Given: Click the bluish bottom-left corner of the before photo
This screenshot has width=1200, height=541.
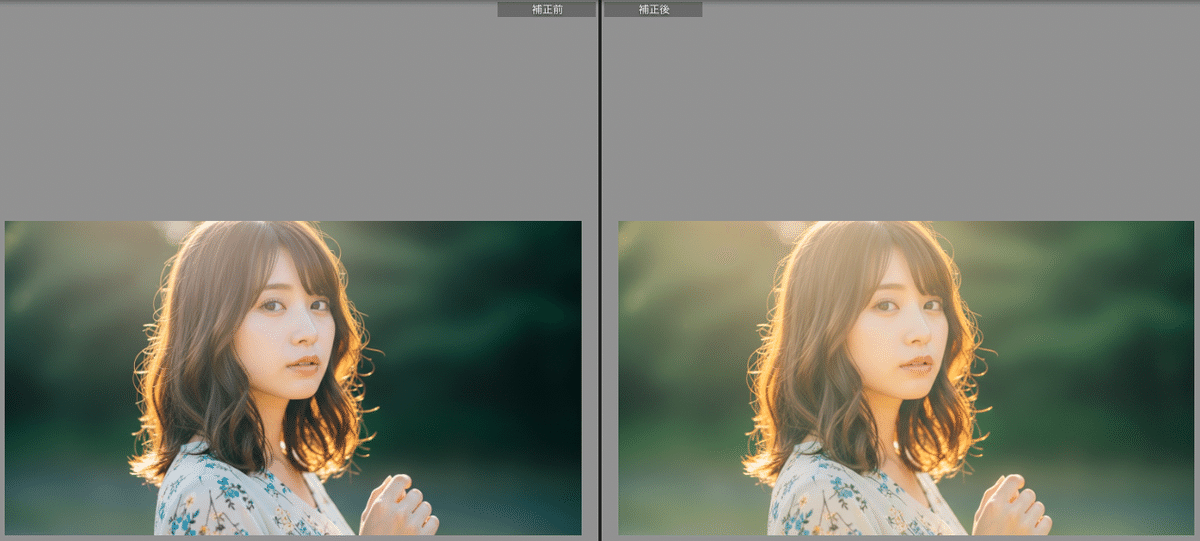Looking at the screenshot, I should point(22,520).
